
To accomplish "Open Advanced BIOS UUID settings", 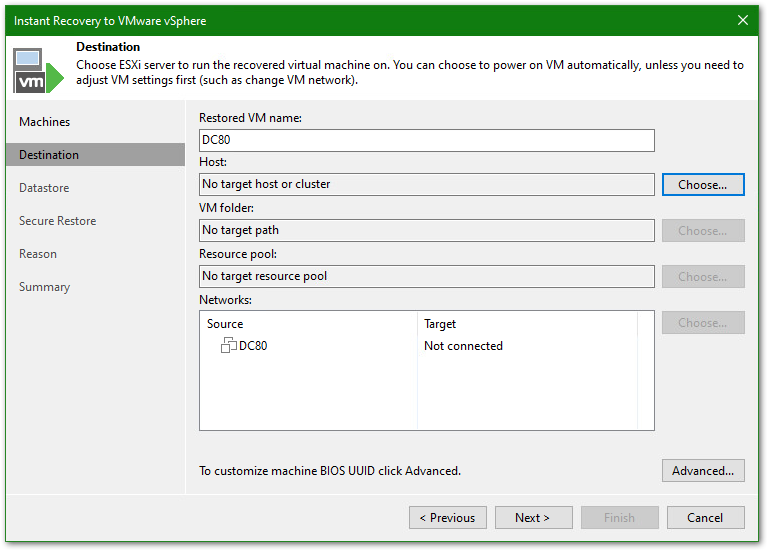I will pos(702,471).
